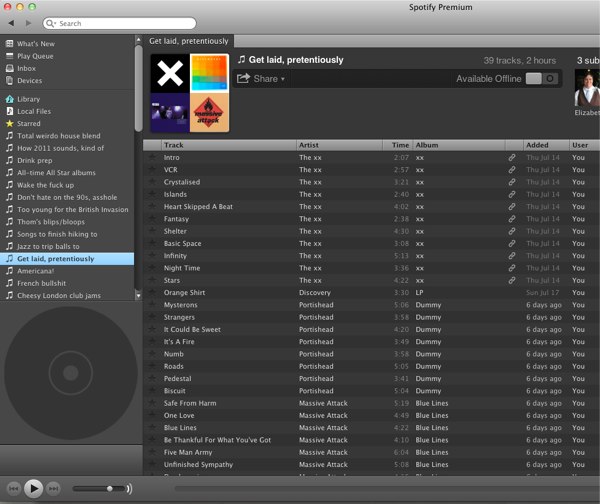This screenshot has width=600, height=504.
Task: Sort by Album column header
Action: pyautogui.click(x=459, y=145)
